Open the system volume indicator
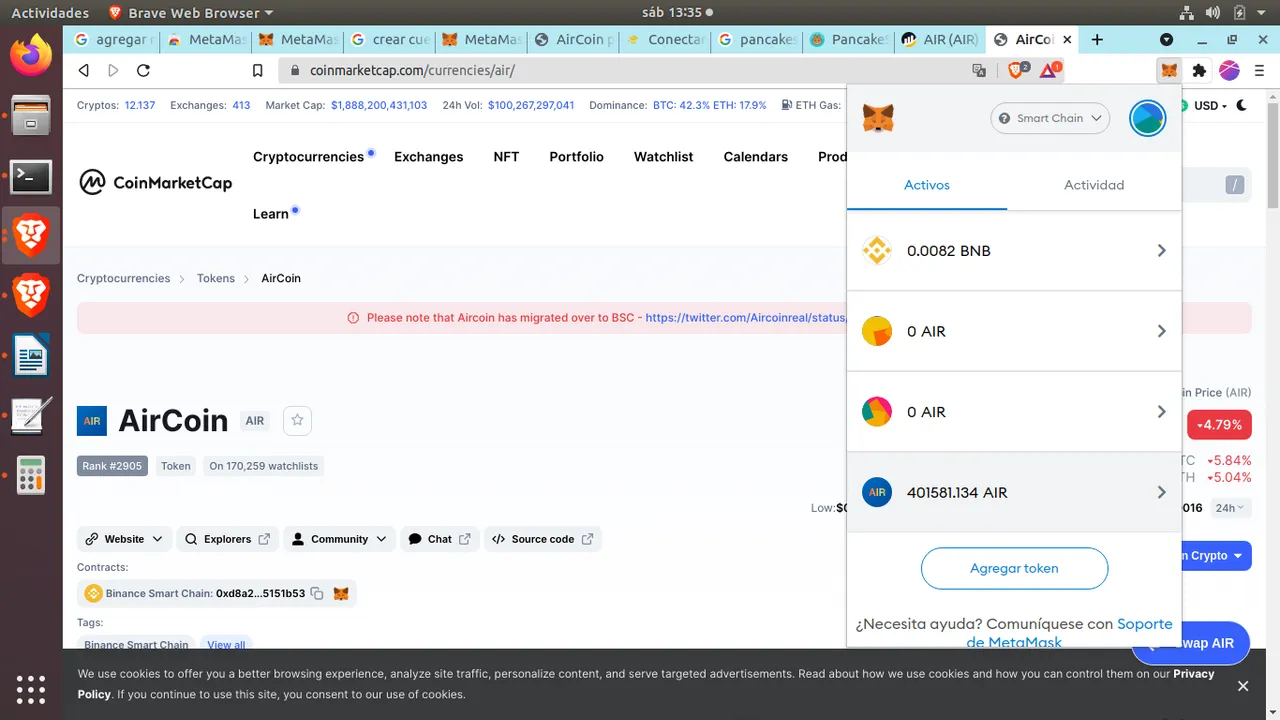Viewport: 1280px width, 720px height. click(1213, 13)
